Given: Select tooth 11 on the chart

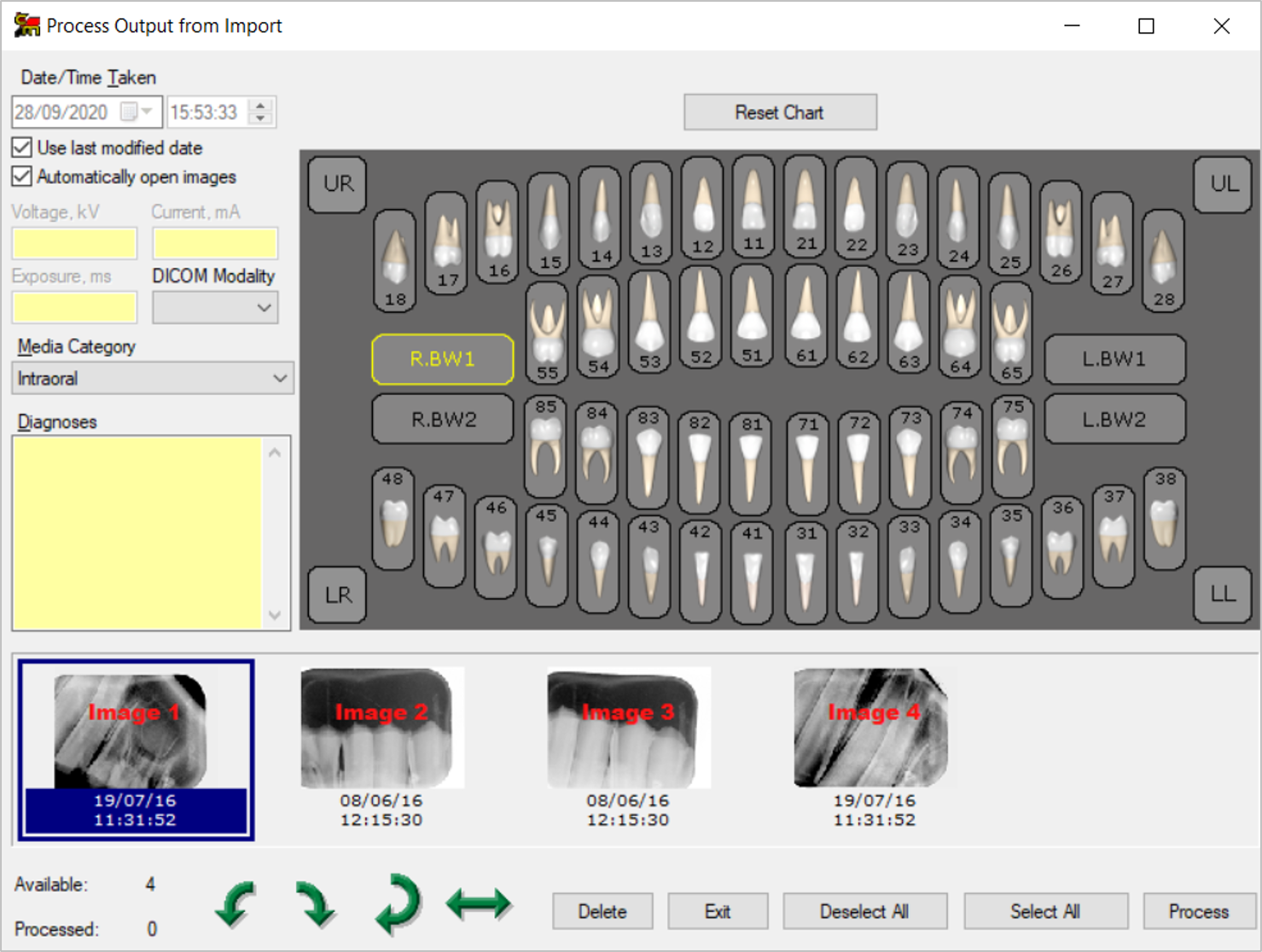Looking at the screenshot, I should pos(753,207).
